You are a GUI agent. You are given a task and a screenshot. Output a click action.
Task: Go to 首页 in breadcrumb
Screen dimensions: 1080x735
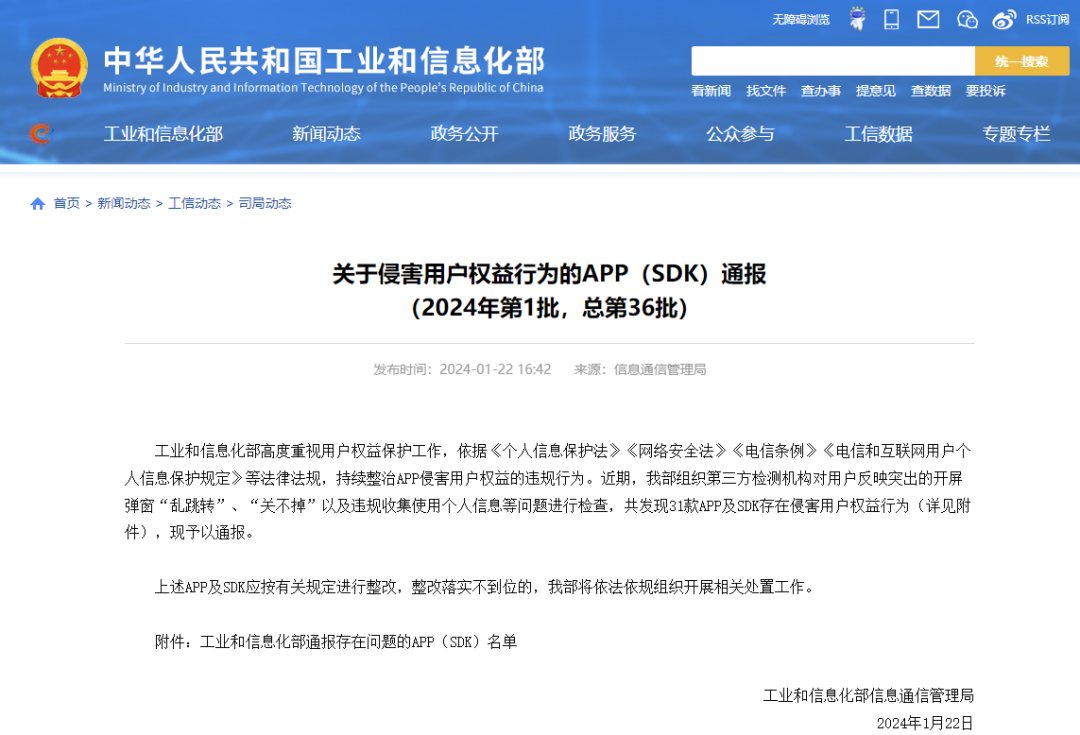tap(67, 203)
